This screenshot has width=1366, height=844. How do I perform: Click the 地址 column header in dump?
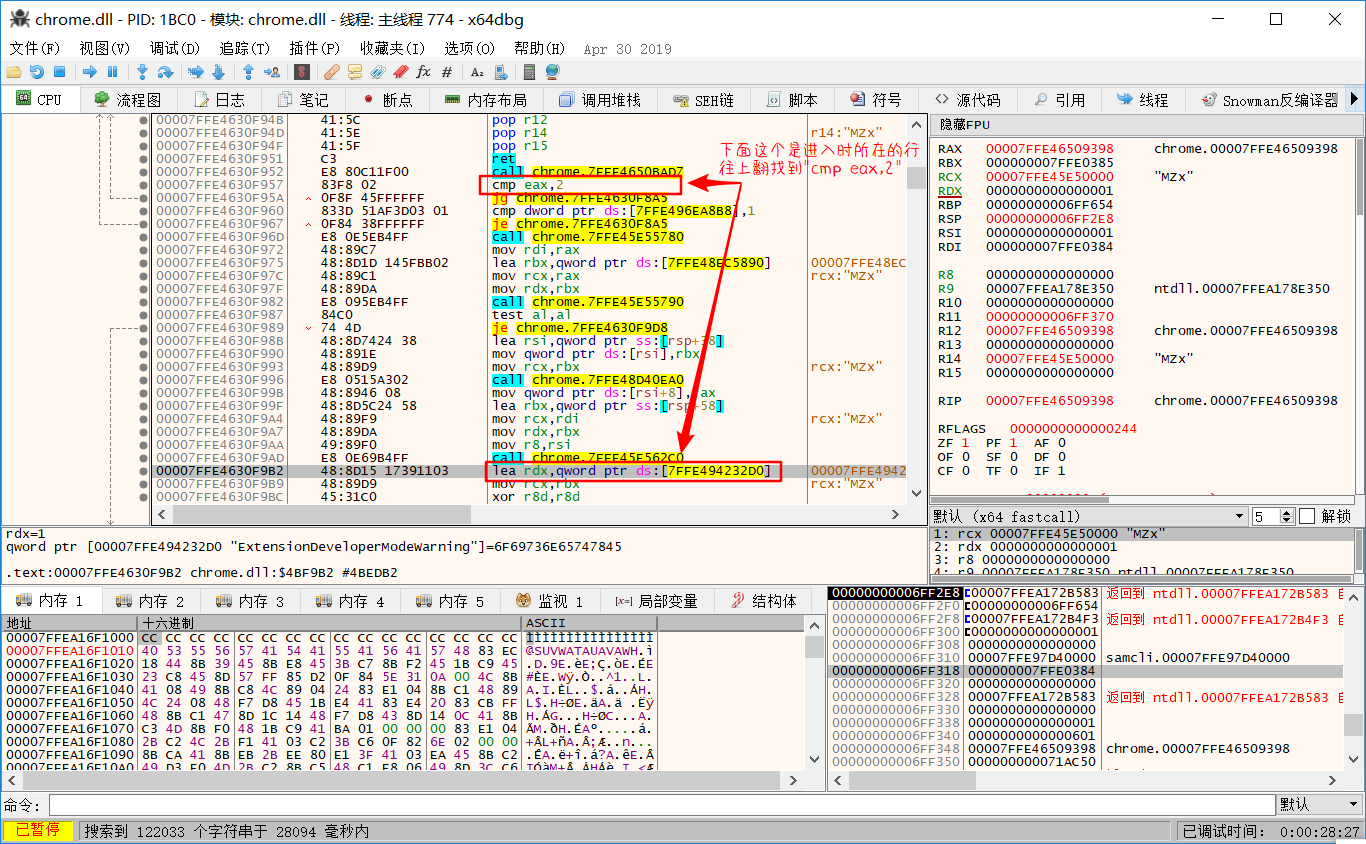[x=70, y=623]
